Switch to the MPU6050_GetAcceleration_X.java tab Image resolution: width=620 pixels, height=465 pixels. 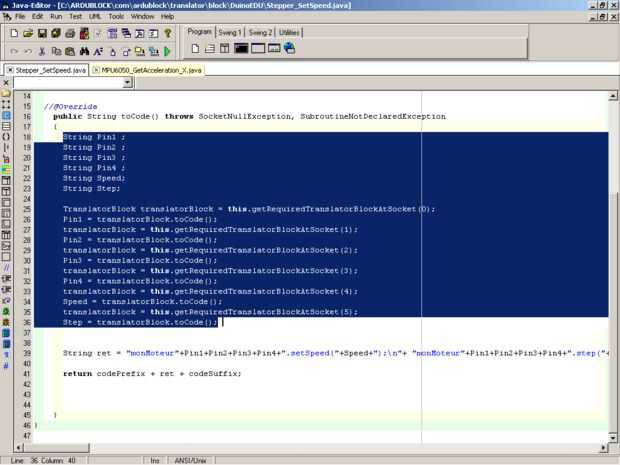[148, 70]
